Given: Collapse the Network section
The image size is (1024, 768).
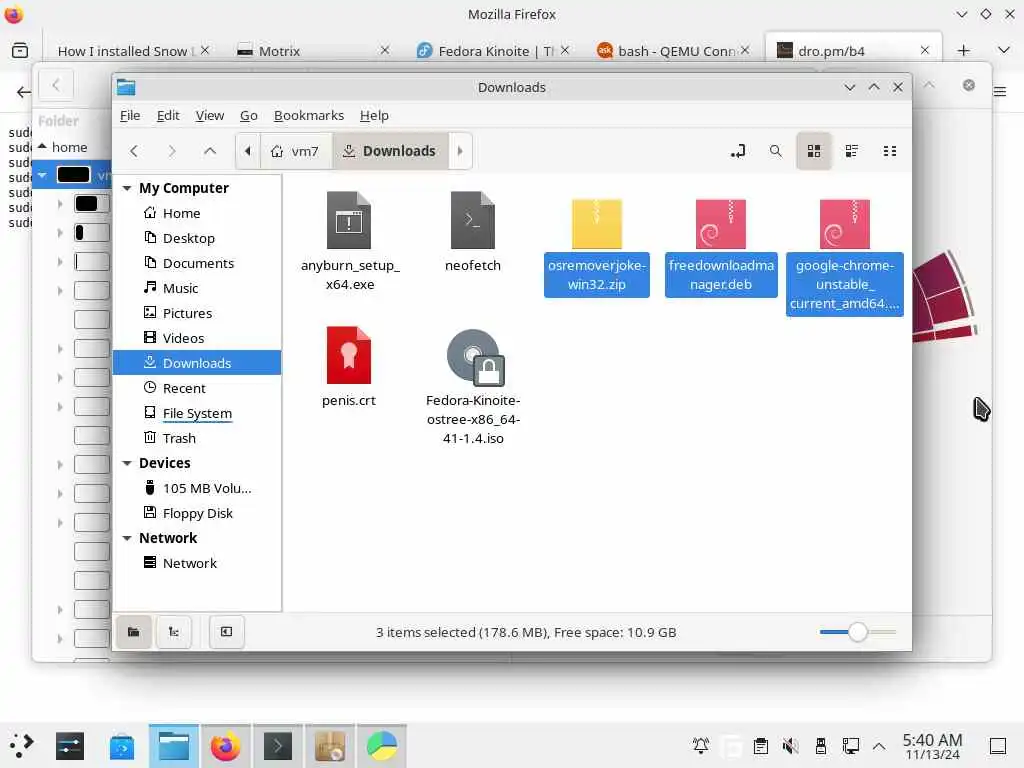Looking at the screenshot, I should click(127, 538).
